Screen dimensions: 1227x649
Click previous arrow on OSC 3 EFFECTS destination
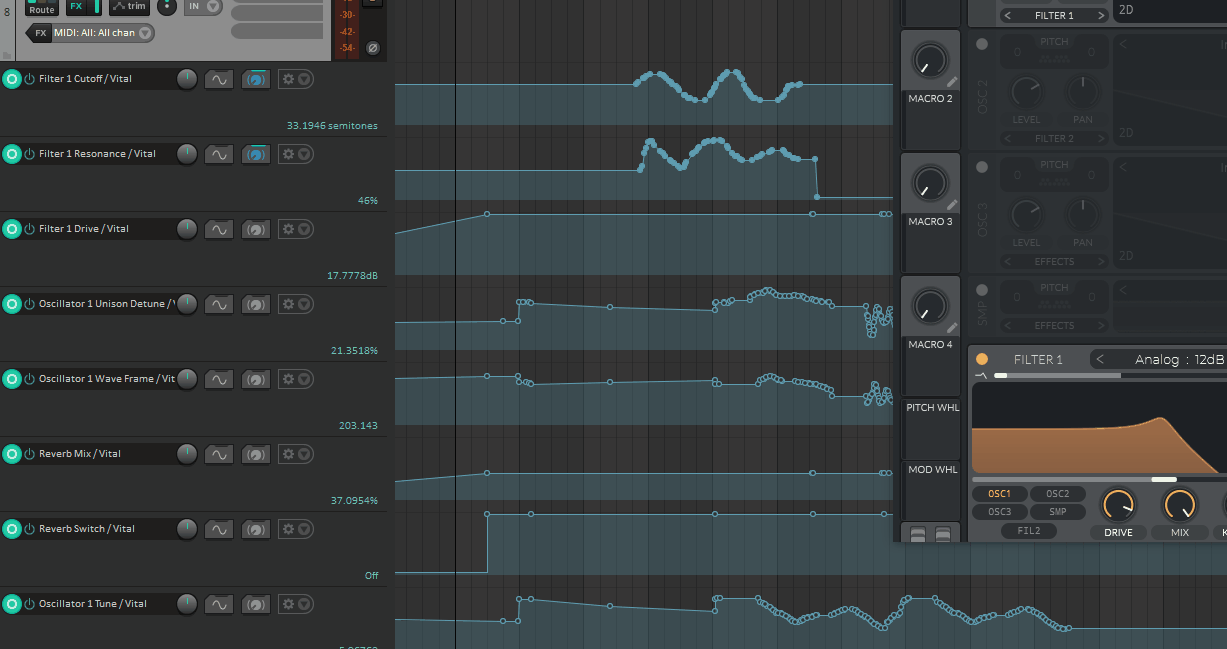pyautogui.click(x=1008, y=261)
